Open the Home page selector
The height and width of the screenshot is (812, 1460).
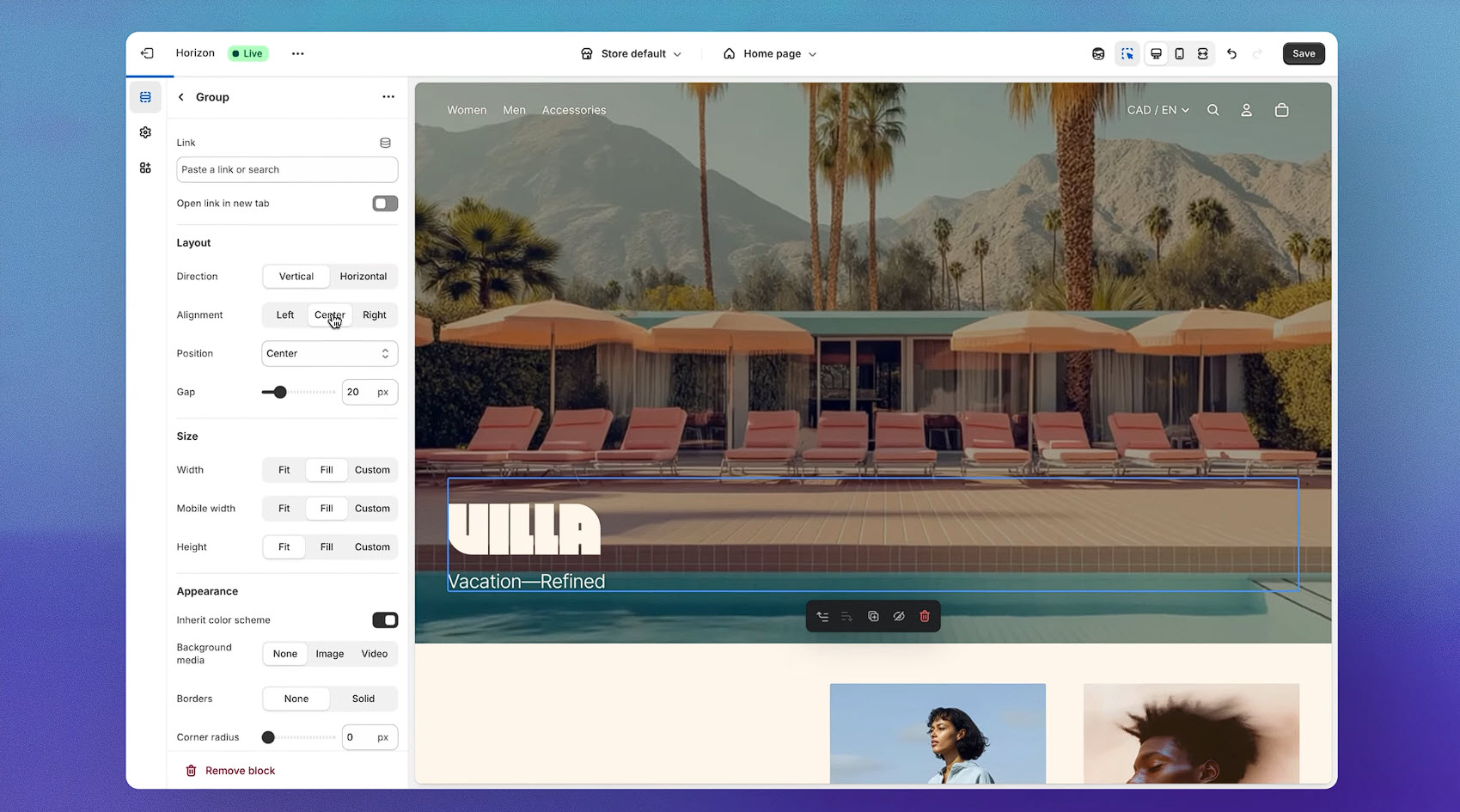771,53
